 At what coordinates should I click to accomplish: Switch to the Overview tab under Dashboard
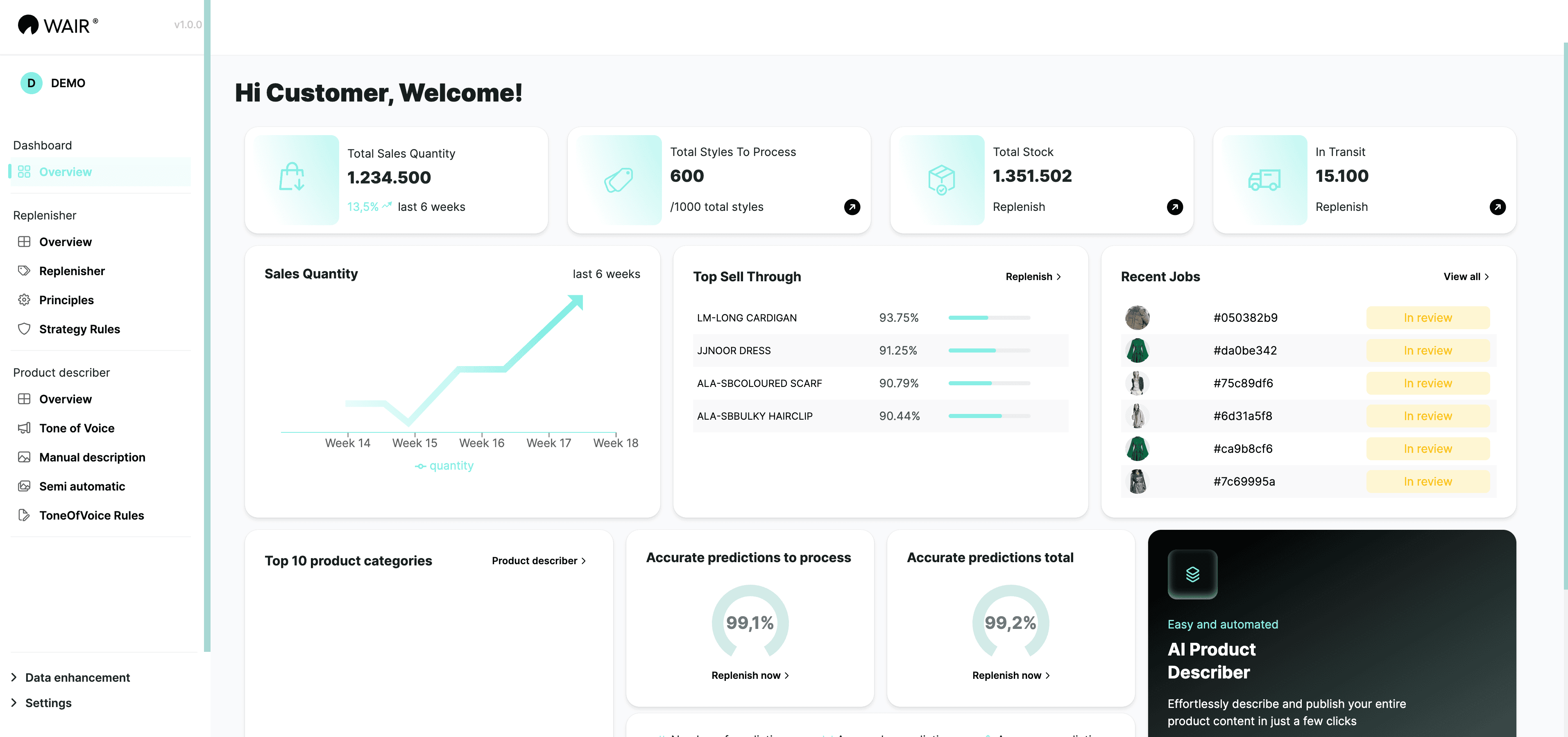(x=66, y=172)
